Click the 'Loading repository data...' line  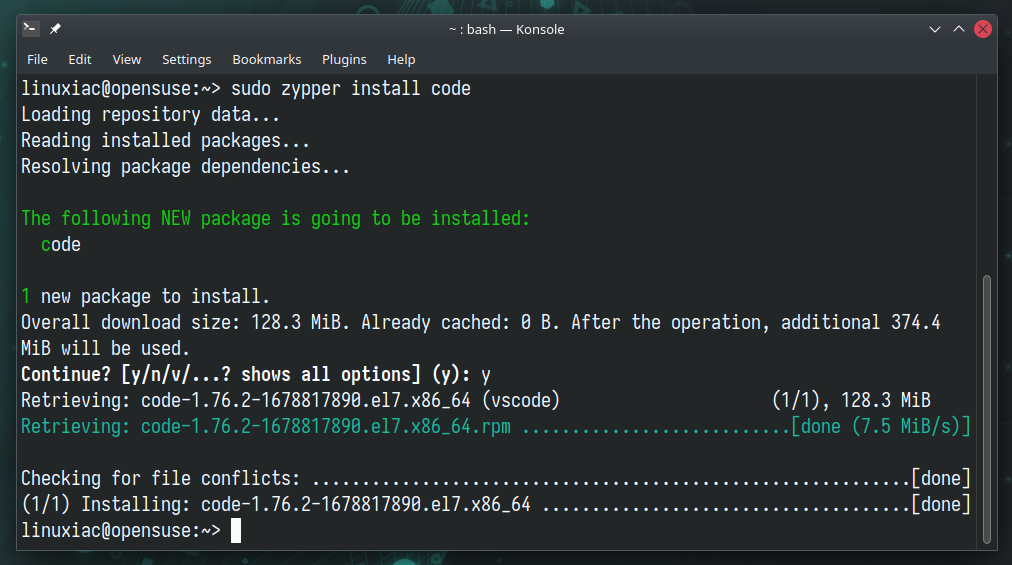point(150,115)
